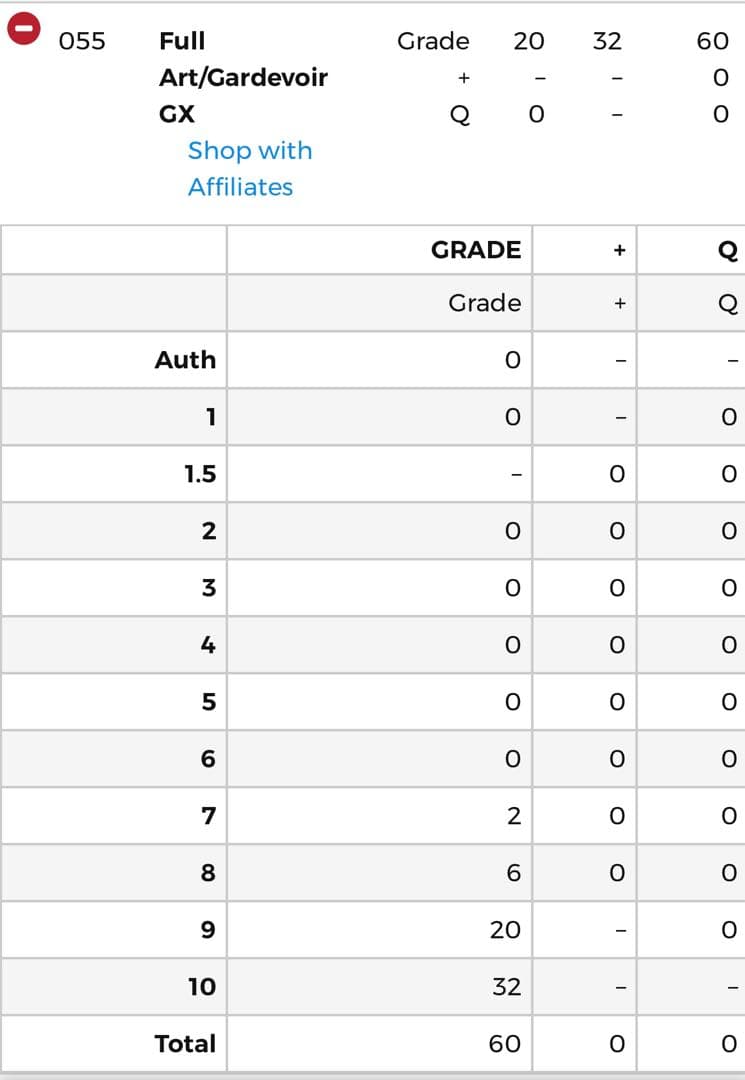Select the Total row label
Viewport: 745px width, 1080px height.
point(185,1044)
